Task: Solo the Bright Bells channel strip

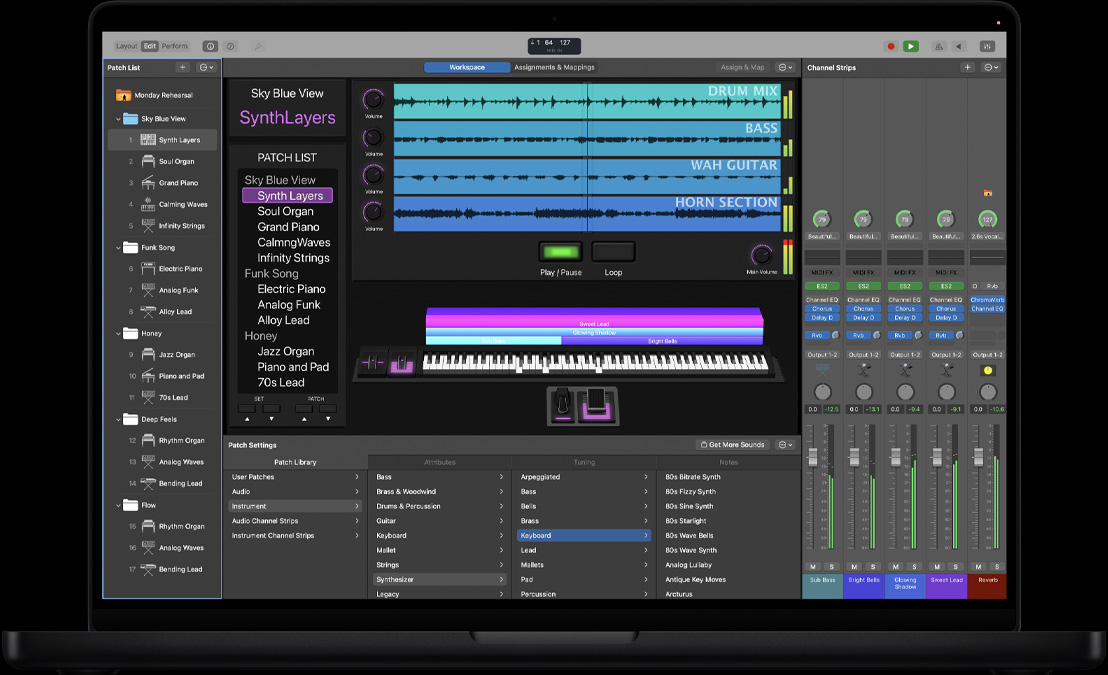Action: pyautogui.click(x=873, y=567)
